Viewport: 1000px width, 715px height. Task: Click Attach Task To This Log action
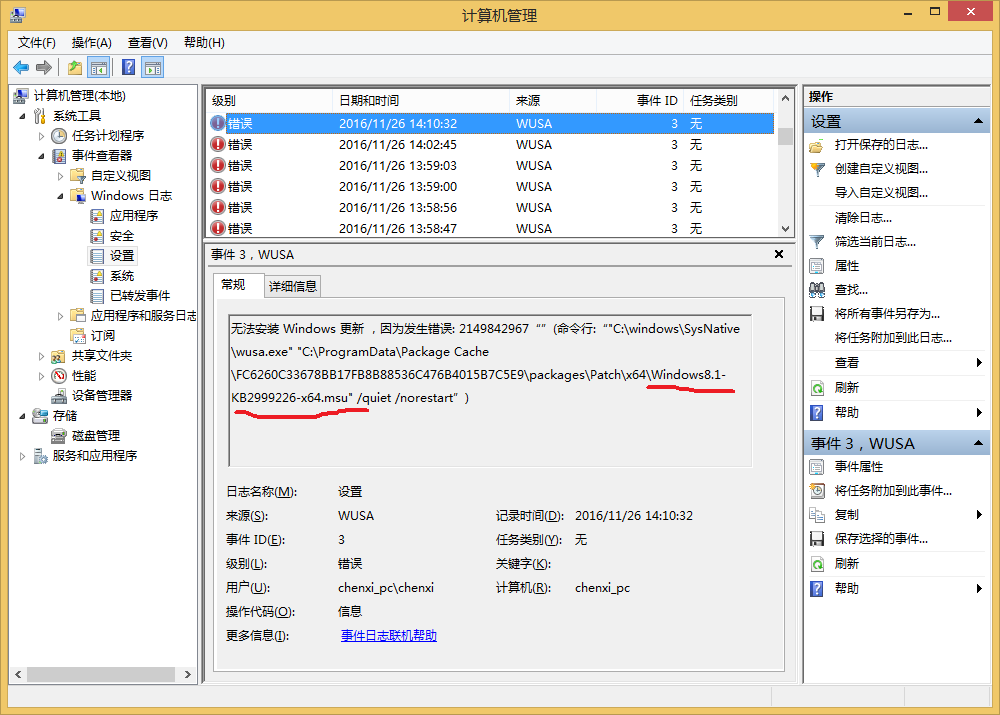(x=893, y=338)
